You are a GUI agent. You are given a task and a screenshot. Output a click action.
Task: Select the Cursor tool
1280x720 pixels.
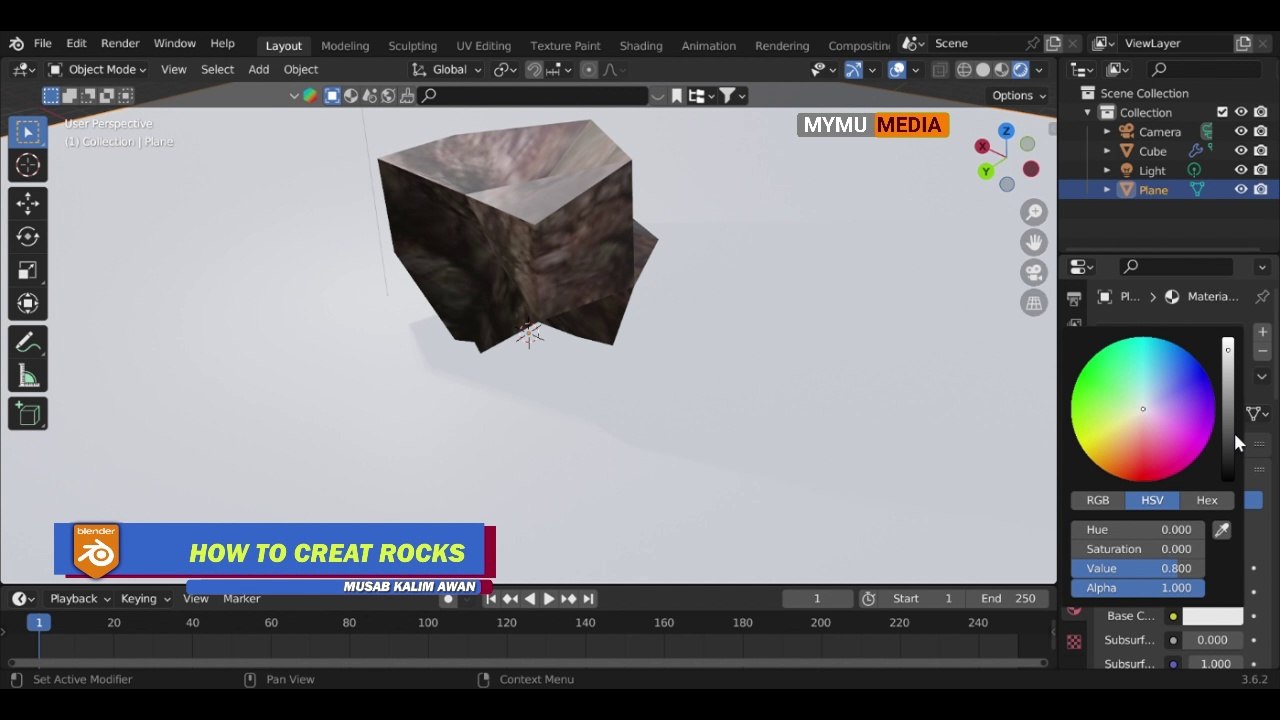coord(28,165)
